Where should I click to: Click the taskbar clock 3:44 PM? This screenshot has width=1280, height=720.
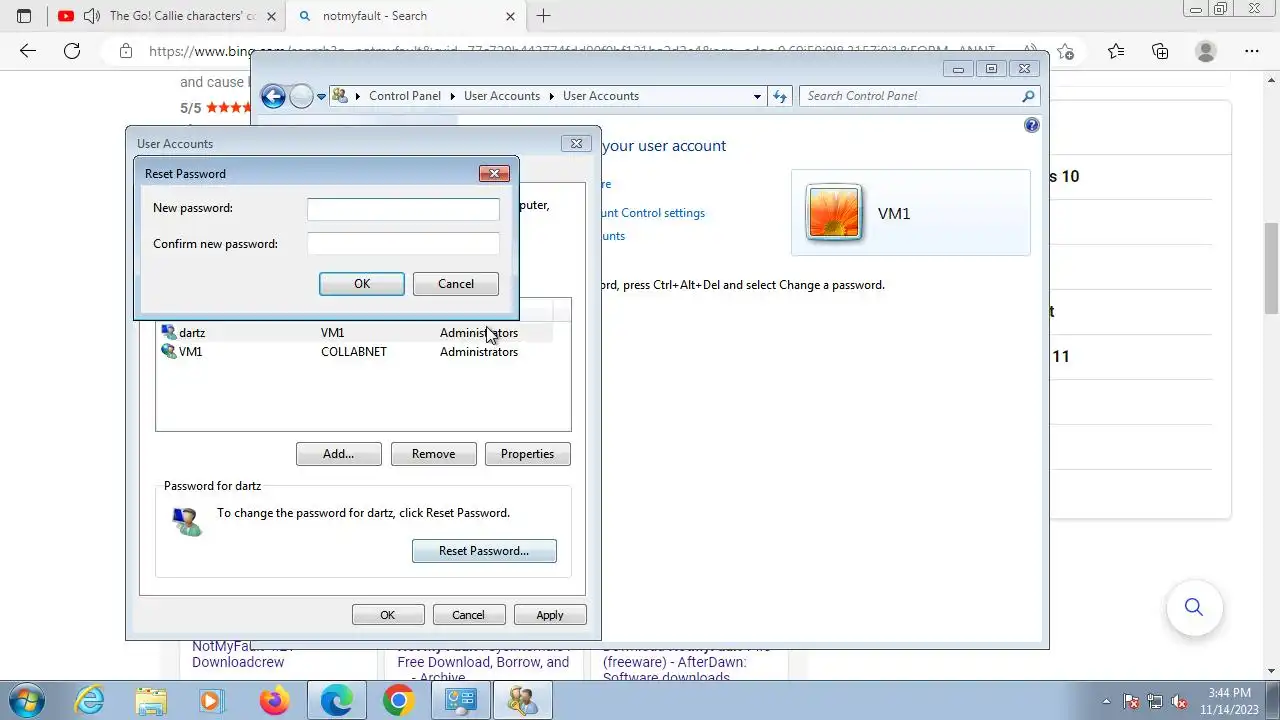1228,693
